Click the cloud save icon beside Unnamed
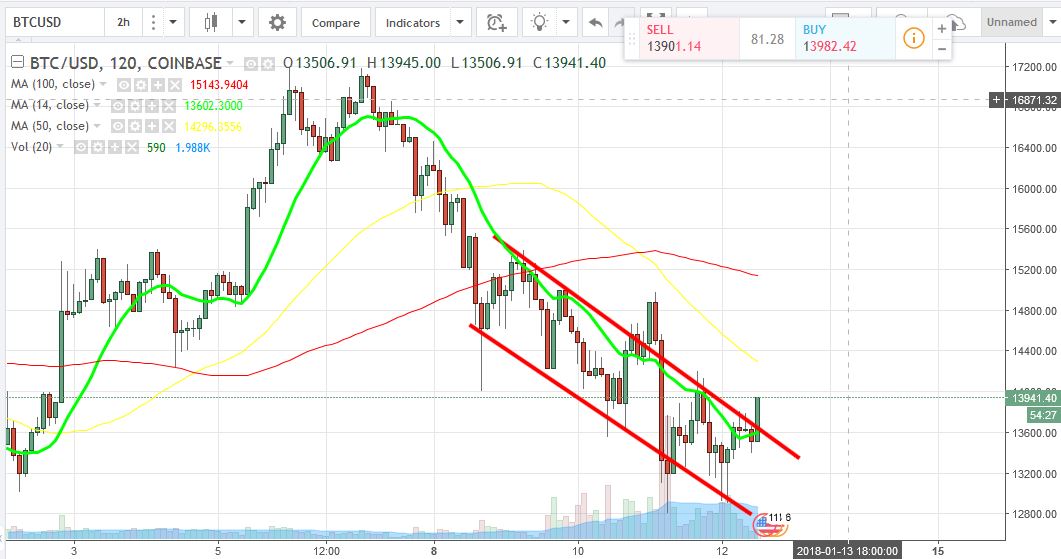Screen dimensions: 1061x559 (x=955, y=22)
